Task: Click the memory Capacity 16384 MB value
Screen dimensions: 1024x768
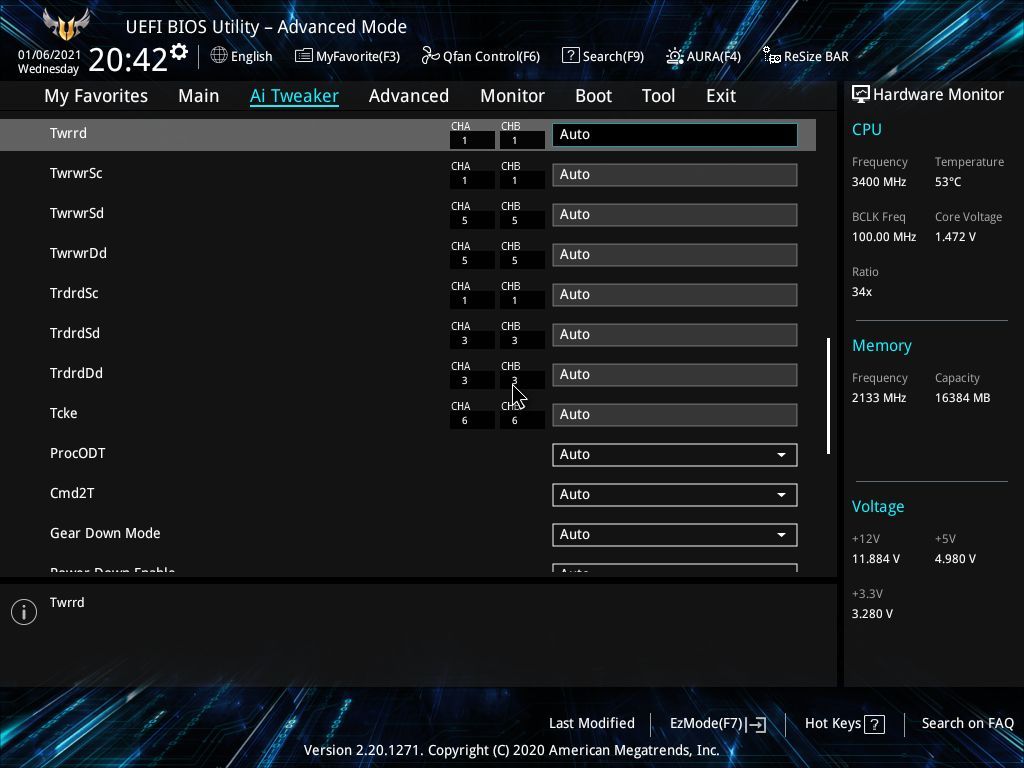Action: (x=962, y=398)
